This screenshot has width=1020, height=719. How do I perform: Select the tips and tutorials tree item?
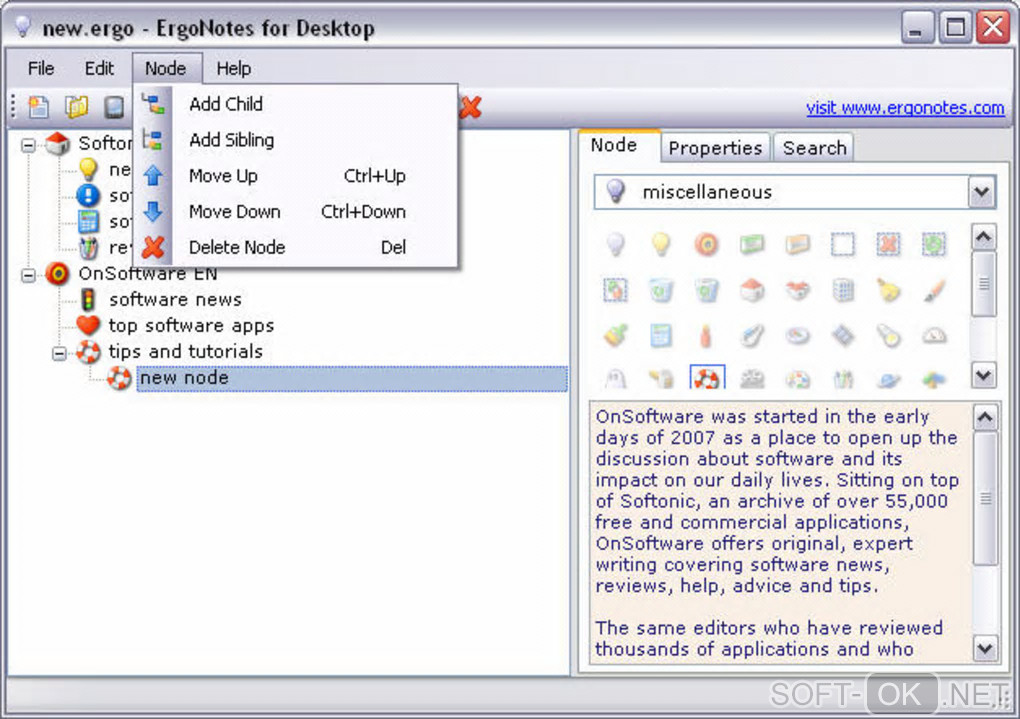click(185, 351)
